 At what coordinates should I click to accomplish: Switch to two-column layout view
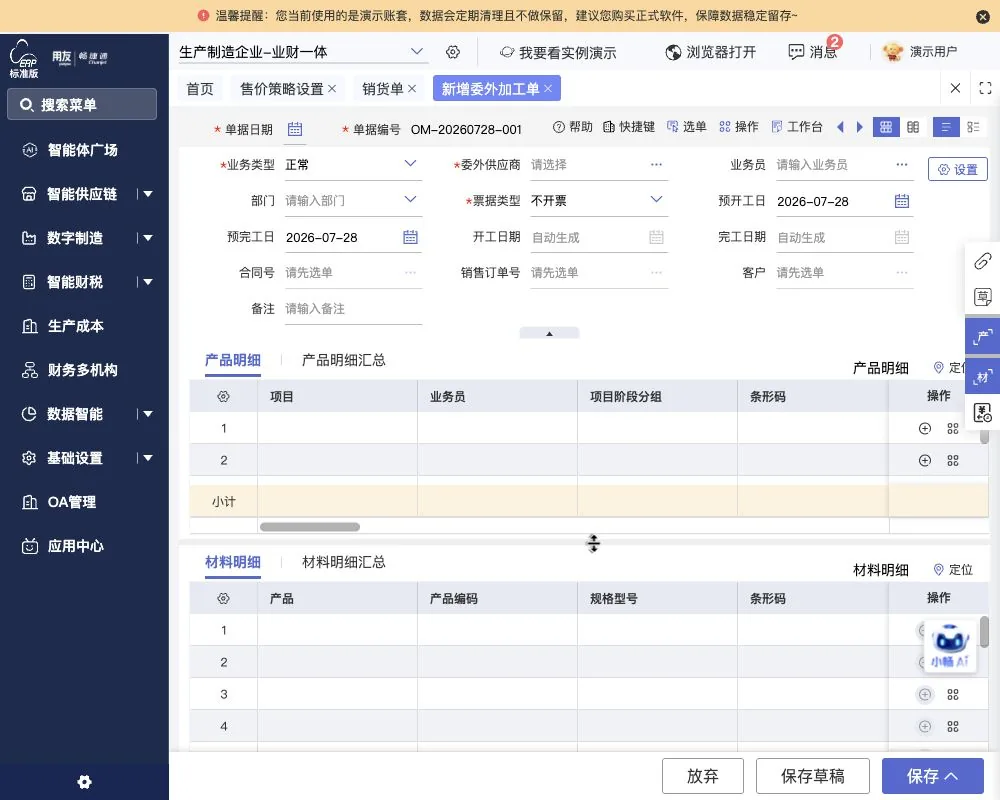click(x=913, y=127)
